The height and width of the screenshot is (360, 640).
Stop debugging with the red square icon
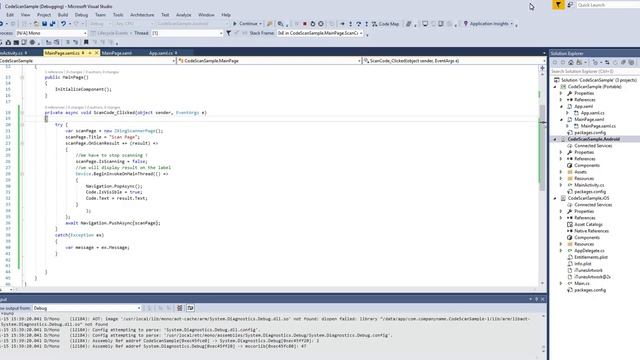(x=305, y=24)
